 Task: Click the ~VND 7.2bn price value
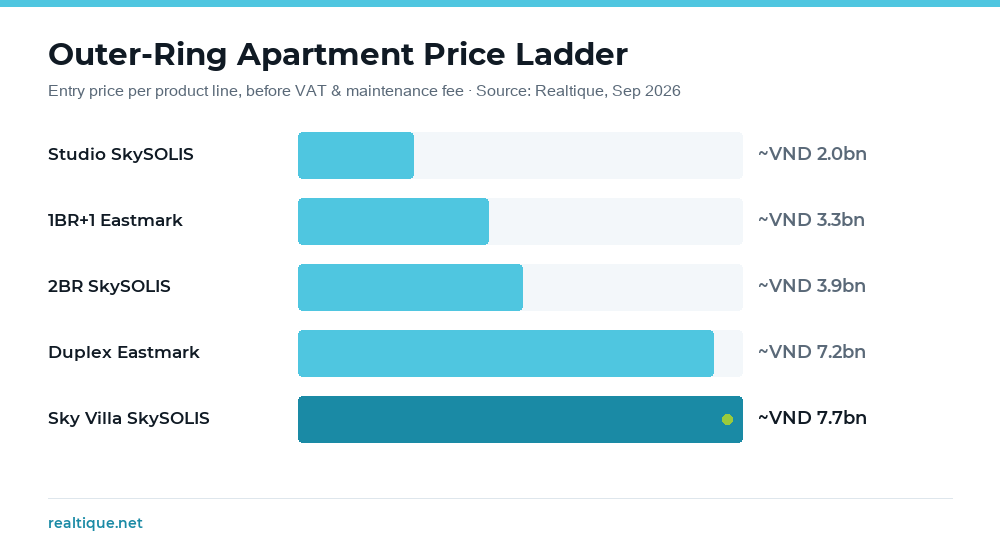point(812,352)
